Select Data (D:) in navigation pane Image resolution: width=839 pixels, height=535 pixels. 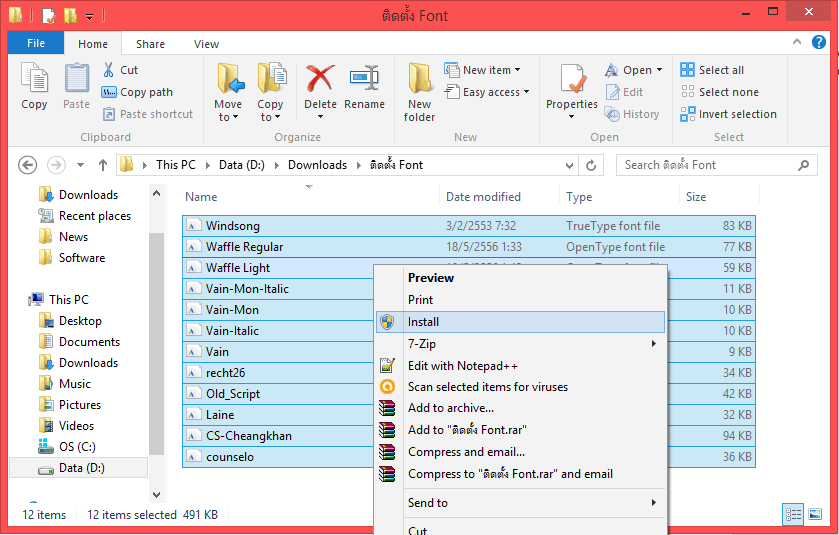81,468
